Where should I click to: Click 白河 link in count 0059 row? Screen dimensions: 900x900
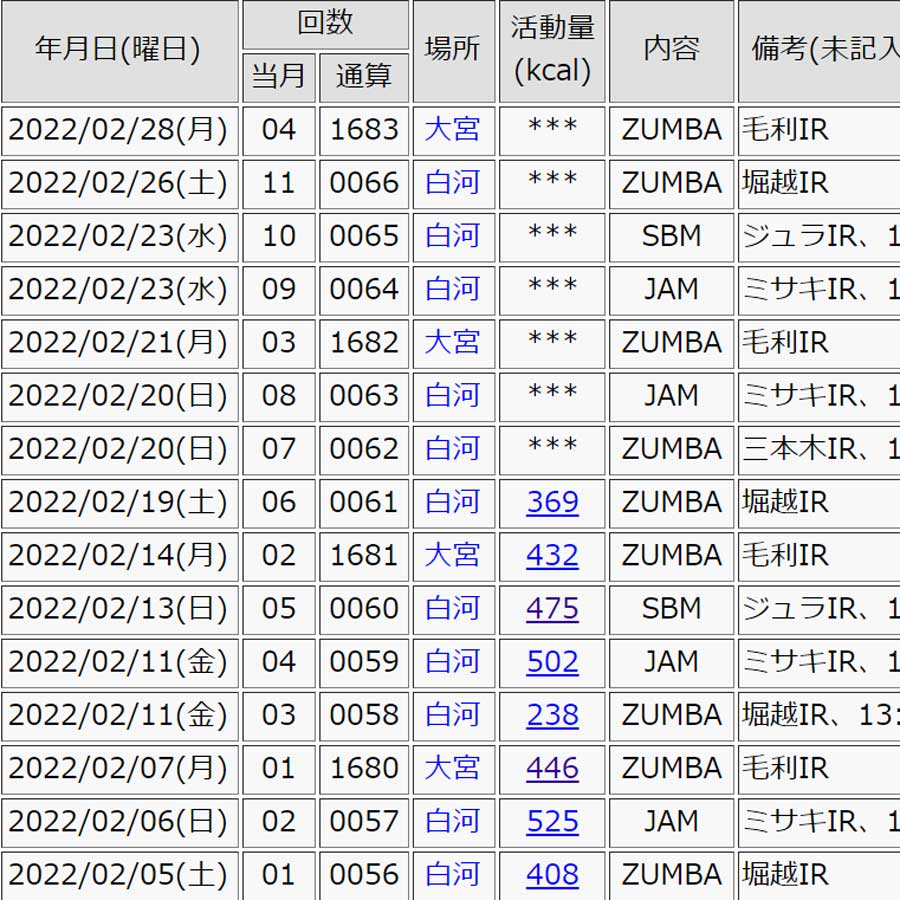pos(452,662)
